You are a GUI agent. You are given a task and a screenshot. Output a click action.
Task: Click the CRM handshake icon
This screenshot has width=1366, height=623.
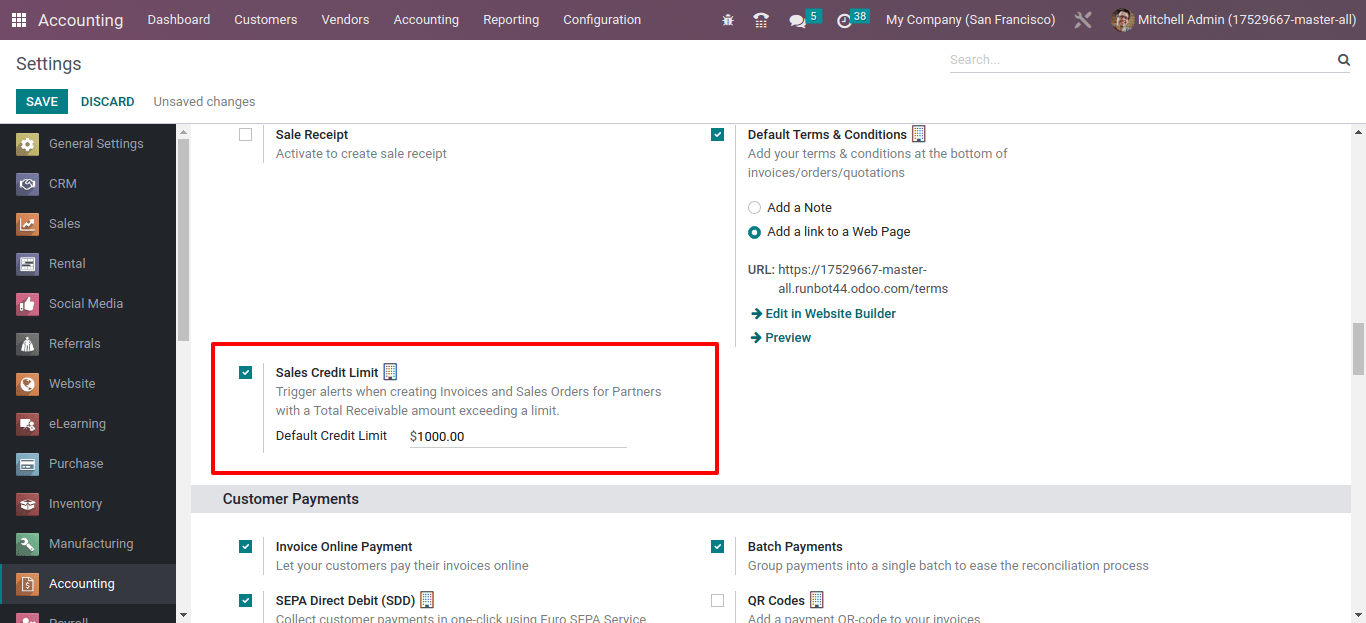[28, 184]
